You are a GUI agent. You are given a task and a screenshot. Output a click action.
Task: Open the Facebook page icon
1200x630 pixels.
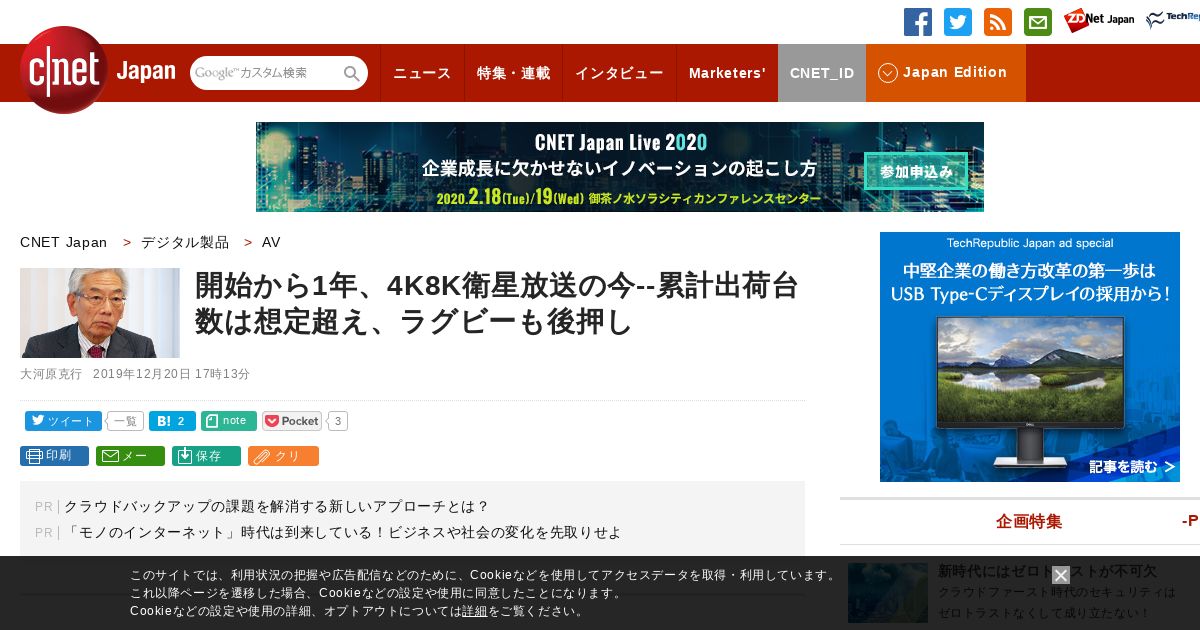pos(918,22)
